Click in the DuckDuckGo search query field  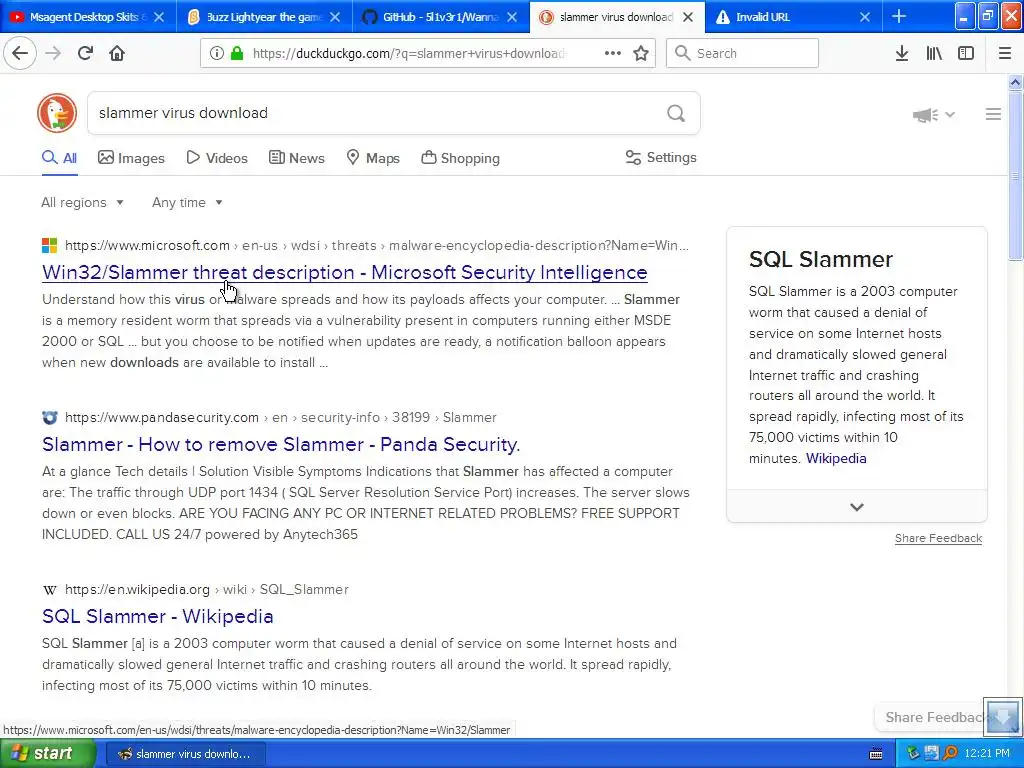click(376, 113)
